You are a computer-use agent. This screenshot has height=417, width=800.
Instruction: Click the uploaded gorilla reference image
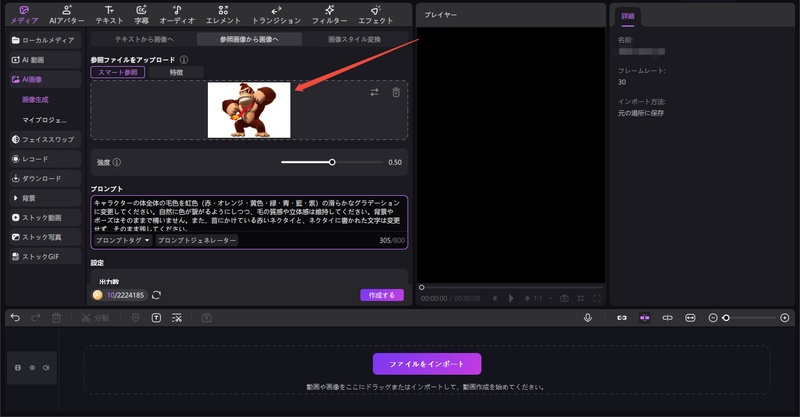point(249,110)
